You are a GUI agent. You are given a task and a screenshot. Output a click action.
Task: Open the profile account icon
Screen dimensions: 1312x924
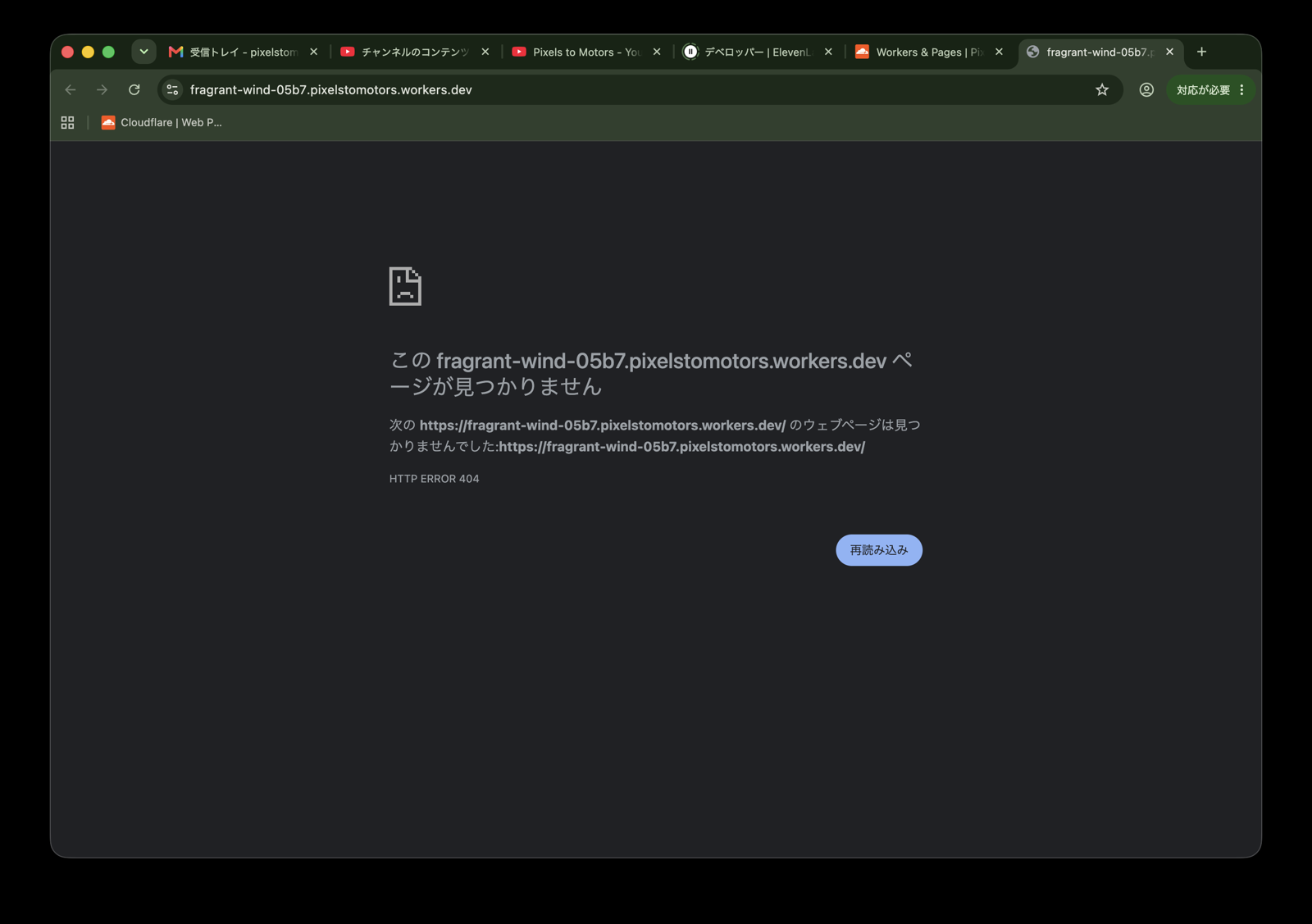tap(1146, 90)
